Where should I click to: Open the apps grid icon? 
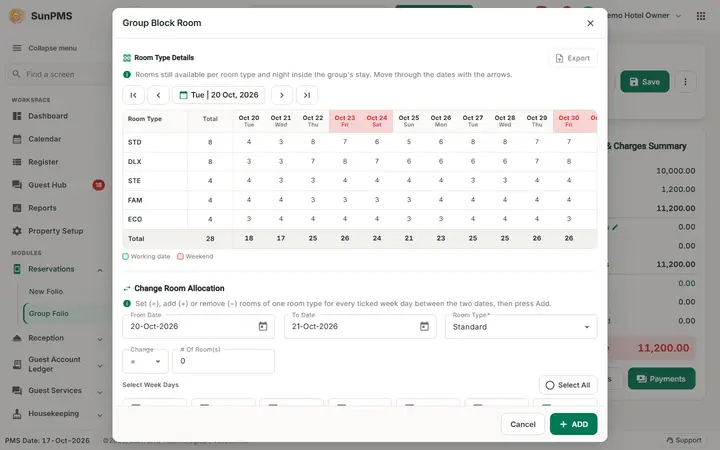pyautogui.click(x=701, y=16)
